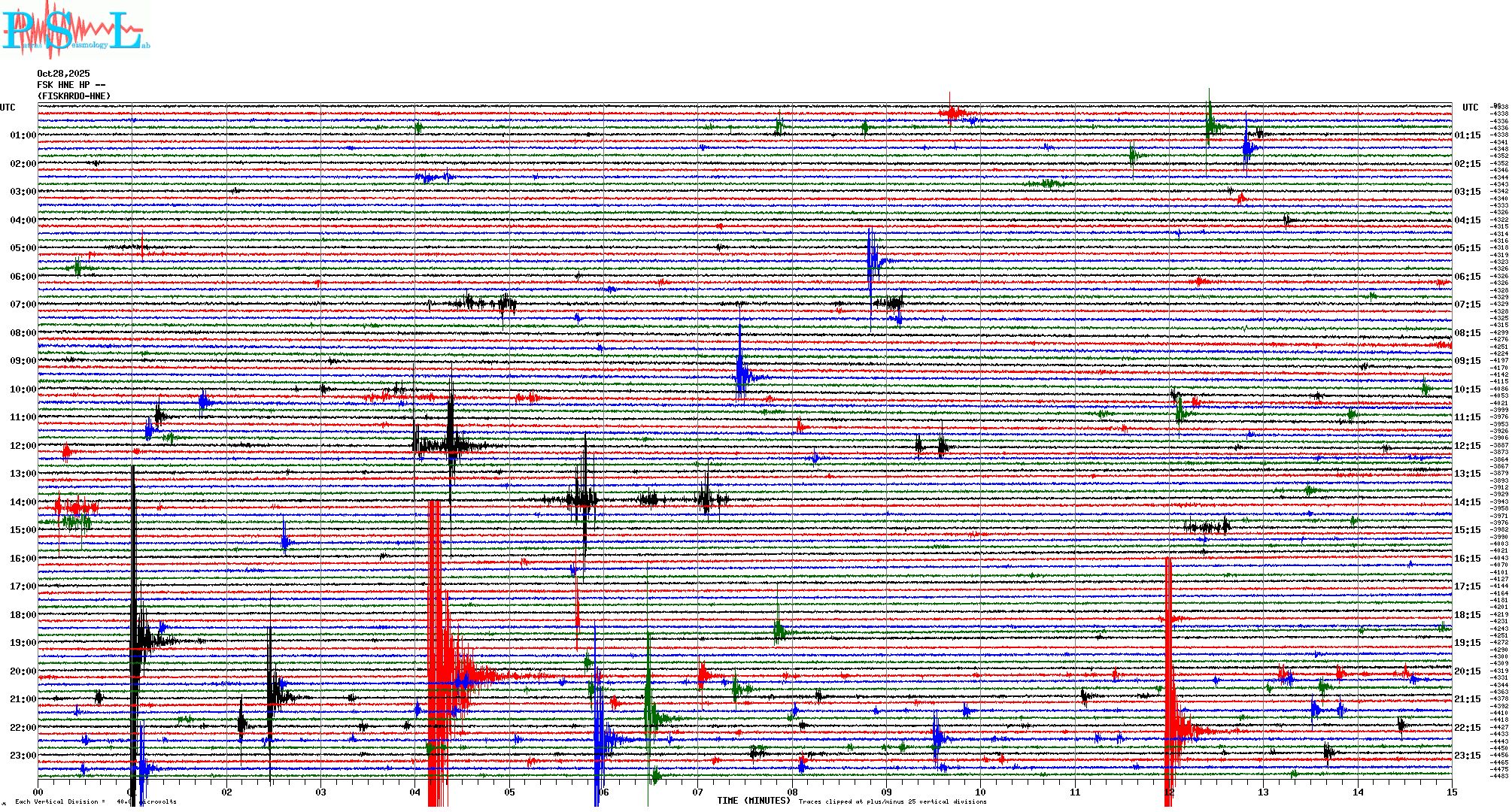Screen dimensions: 1512x812
Task: Click the 08 minute tick label
Action: (792, 792)
